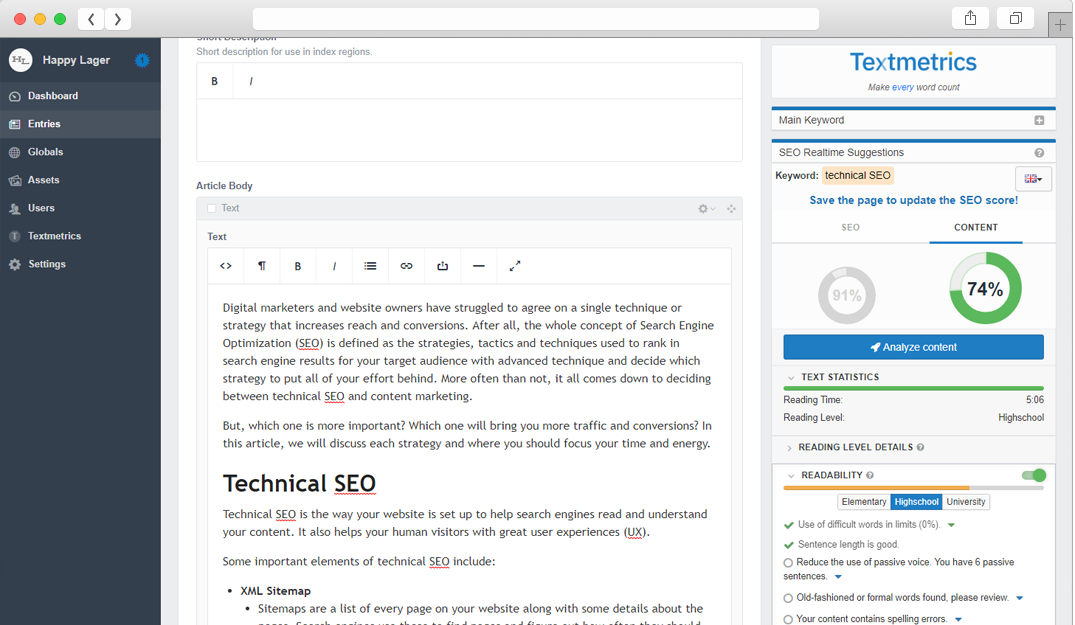Toggle italic in Article Body toolbar
Viewport: 1075px width, 625px height.
(x=334, y=266)
